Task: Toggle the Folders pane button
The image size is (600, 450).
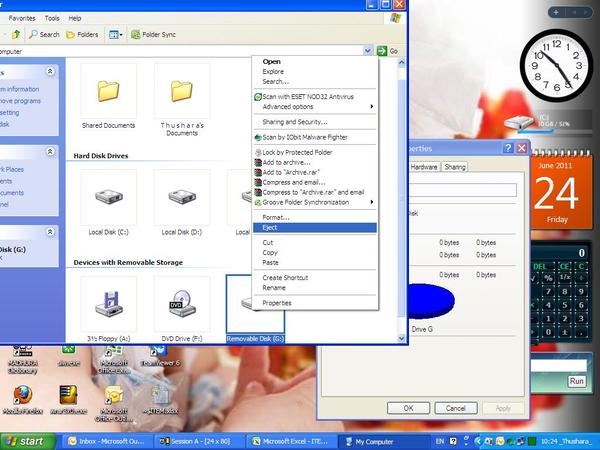Action: [82, 34]
